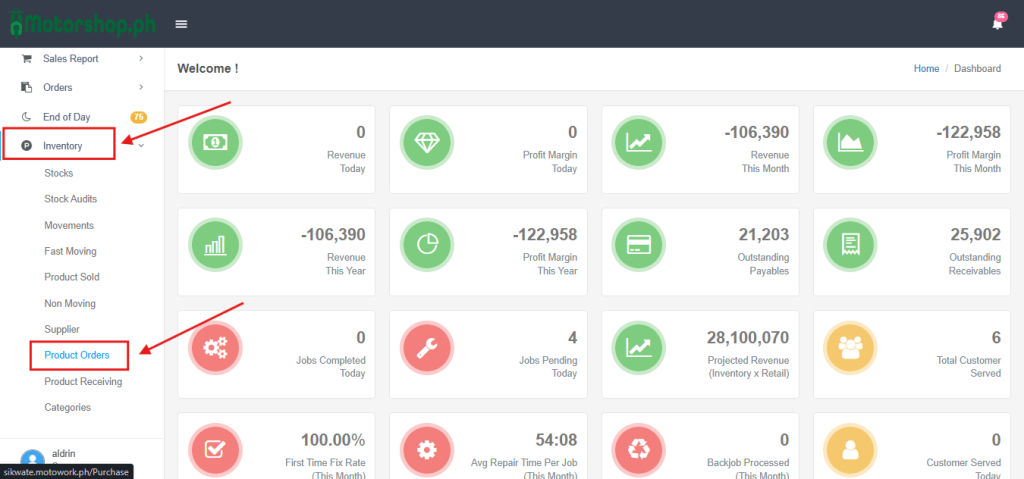Click the notification bell icon
Viewport: 1024px width, 479px height.
(x=997, y=23)
